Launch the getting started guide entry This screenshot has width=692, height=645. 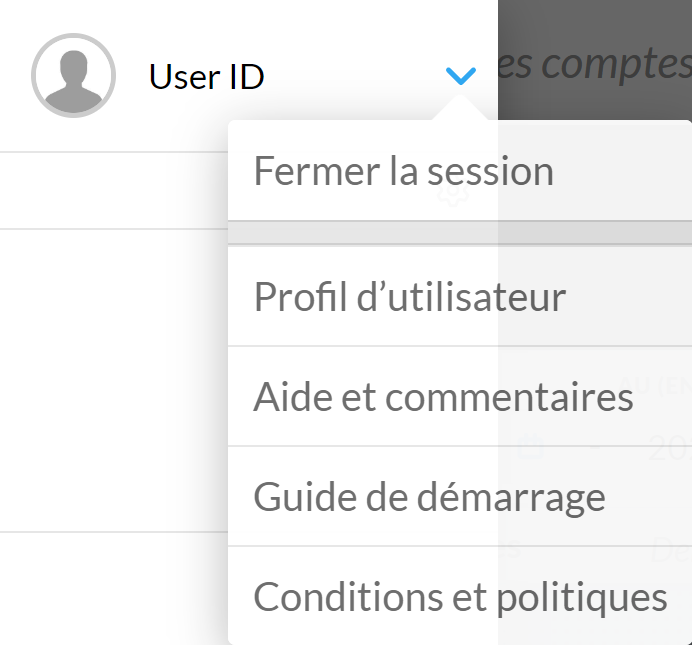pyautogui.click(x=429, y=497)
